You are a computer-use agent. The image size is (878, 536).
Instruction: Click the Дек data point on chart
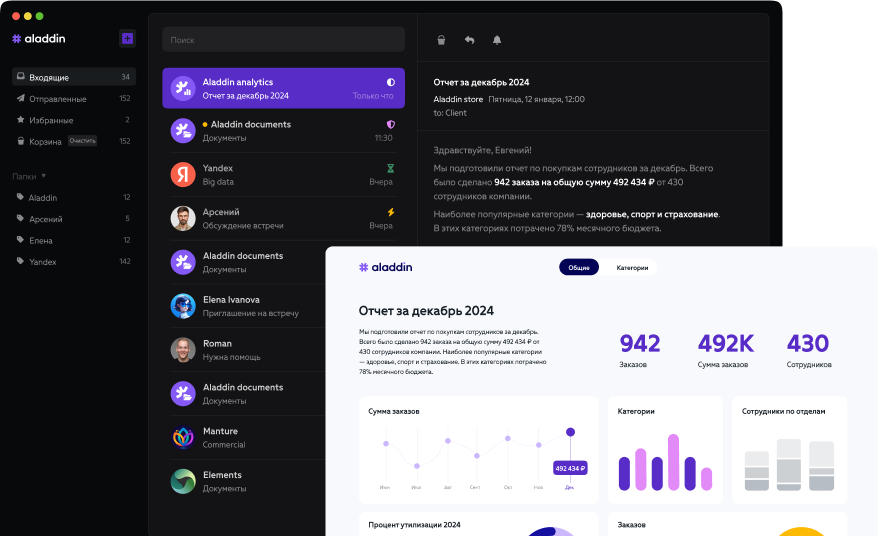click(570, 432)
